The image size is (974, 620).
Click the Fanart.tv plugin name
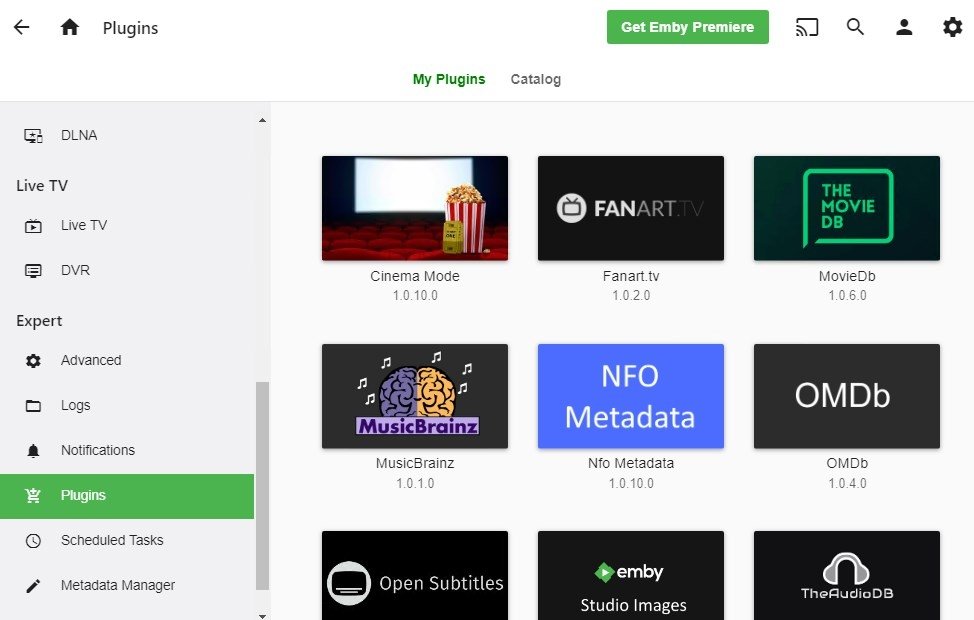(x=631, y=276)
